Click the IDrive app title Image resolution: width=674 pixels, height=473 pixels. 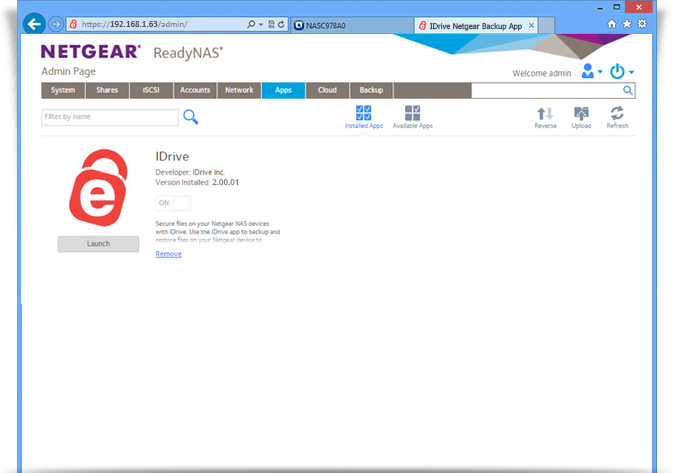172,157
